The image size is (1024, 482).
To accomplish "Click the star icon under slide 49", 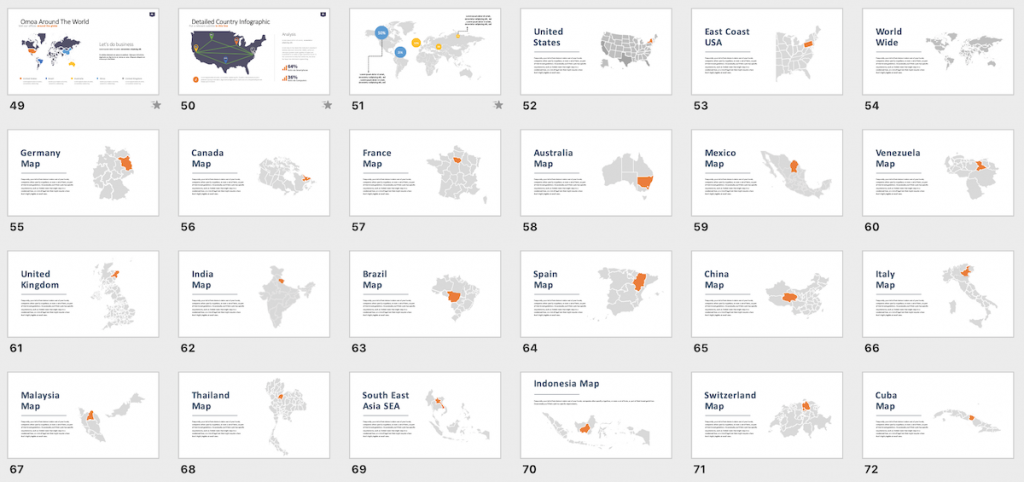I will pyautogui.click(x=156, y=105).
